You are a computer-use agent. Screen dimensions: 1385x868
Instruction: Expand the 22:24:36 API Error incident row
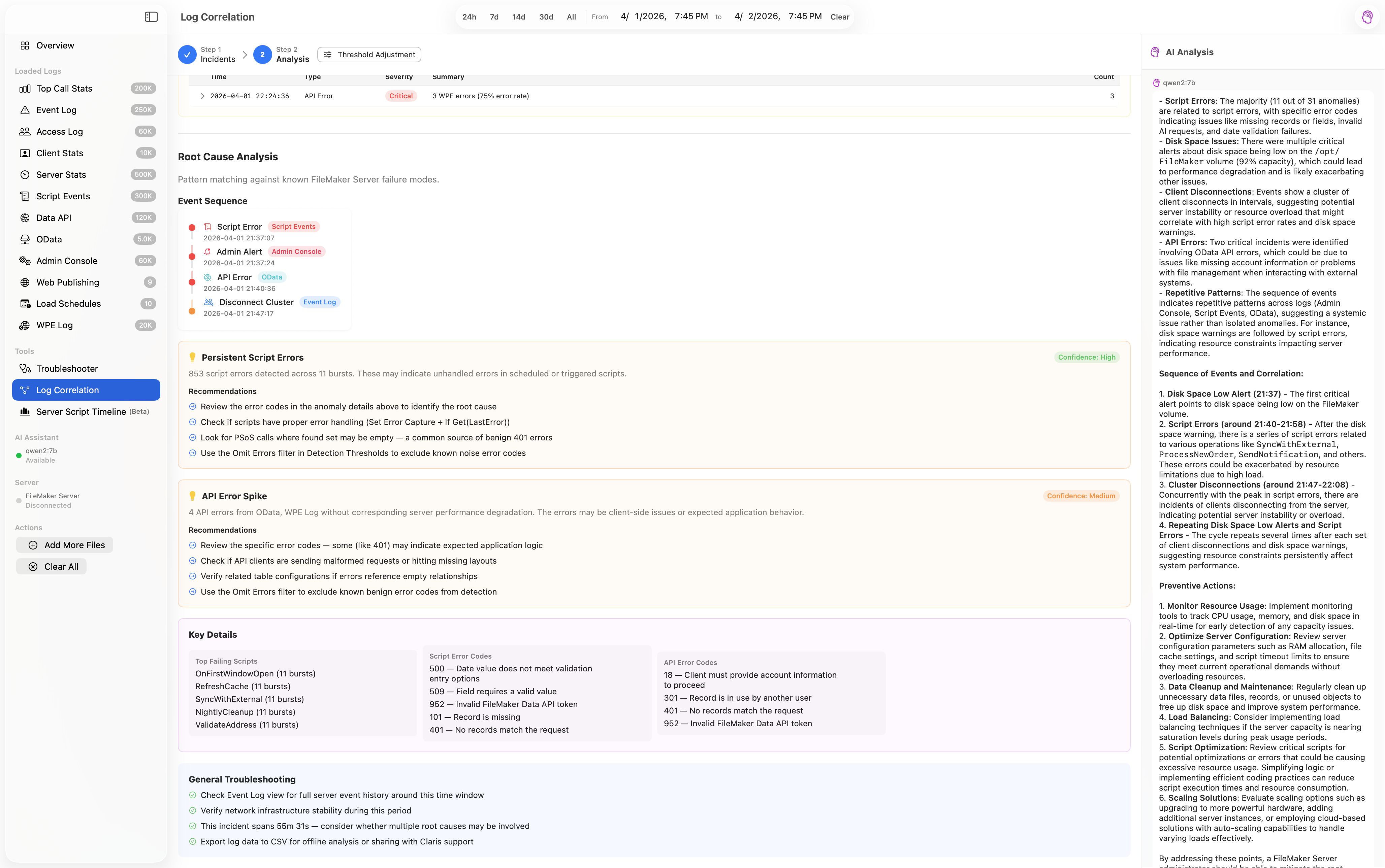202,96
